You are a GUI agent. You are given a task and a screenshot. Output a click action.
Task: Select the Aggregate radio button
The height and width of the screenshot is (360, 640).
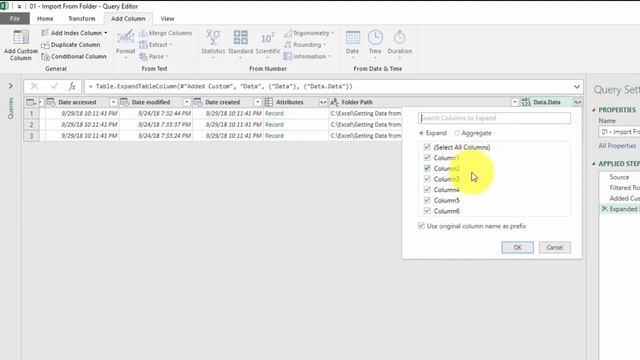click(x=457, y=133)
